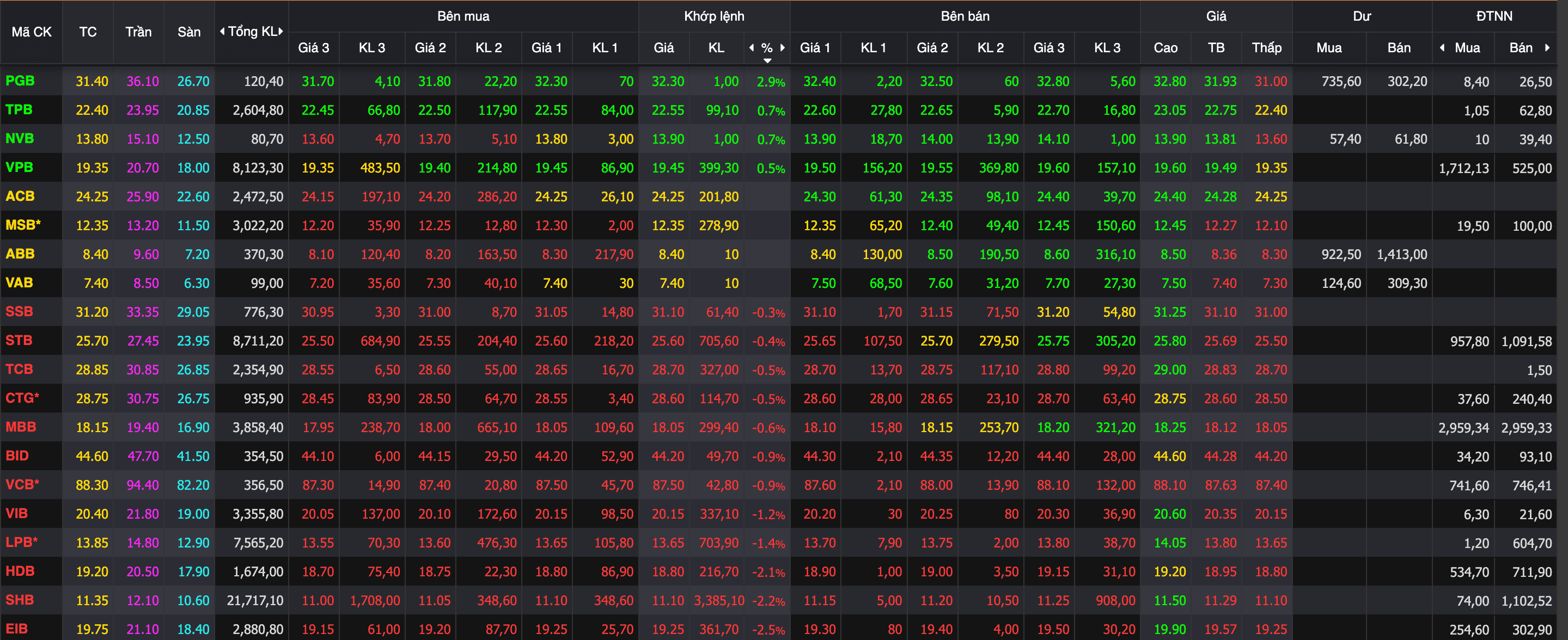Screen dimensions: 1568x640
Task: Open the CTG* stock symbol
Action: (x=22, y=398)
